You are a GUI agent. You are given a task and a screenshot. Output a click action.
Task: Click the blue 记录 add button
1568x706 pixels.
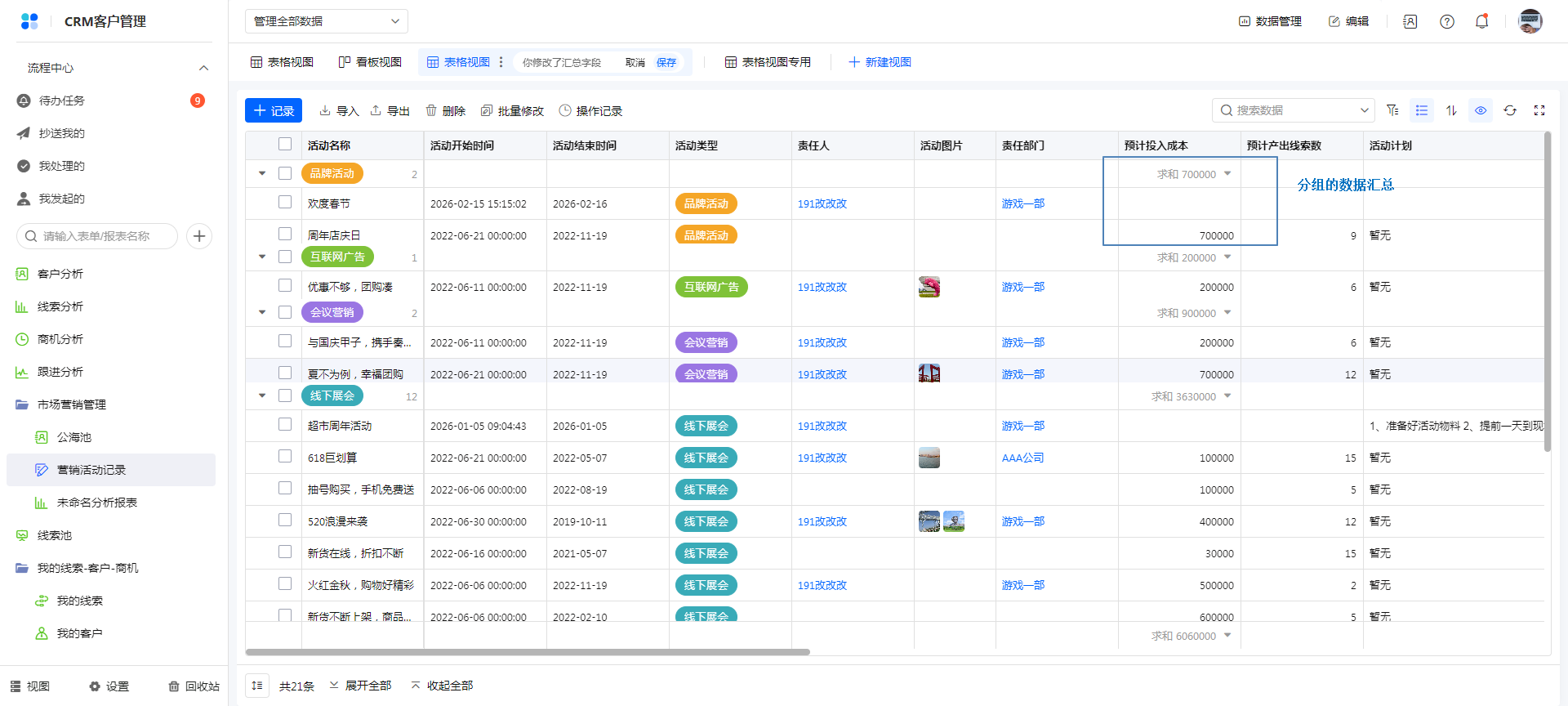point(274,110)
